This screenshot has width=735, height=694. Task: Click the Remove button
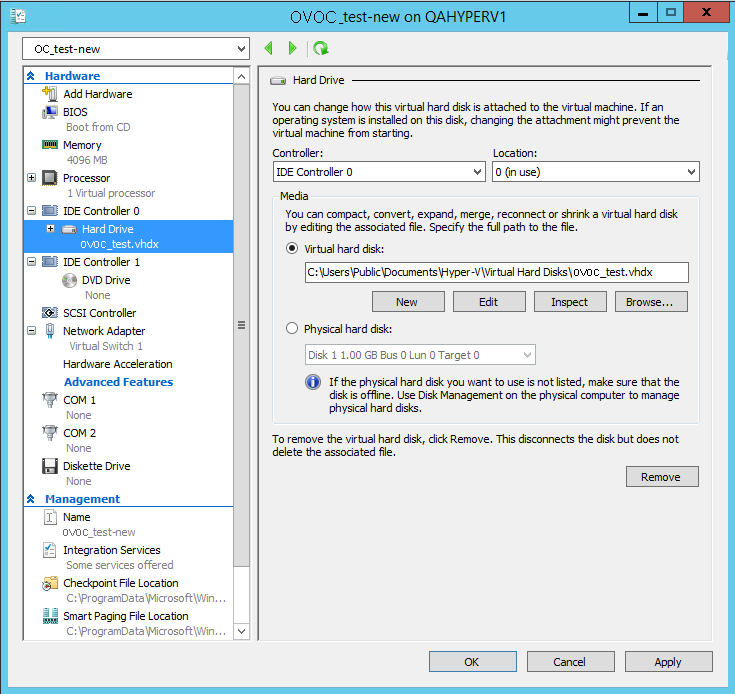tap(661, 477)
